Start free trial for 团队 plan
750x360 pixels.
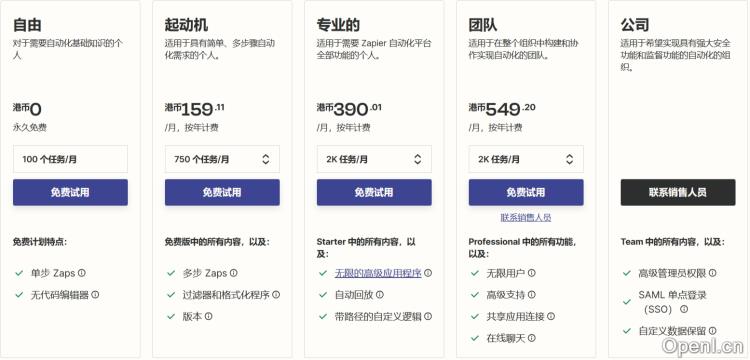pyautogui.click(x=526, y=192)
